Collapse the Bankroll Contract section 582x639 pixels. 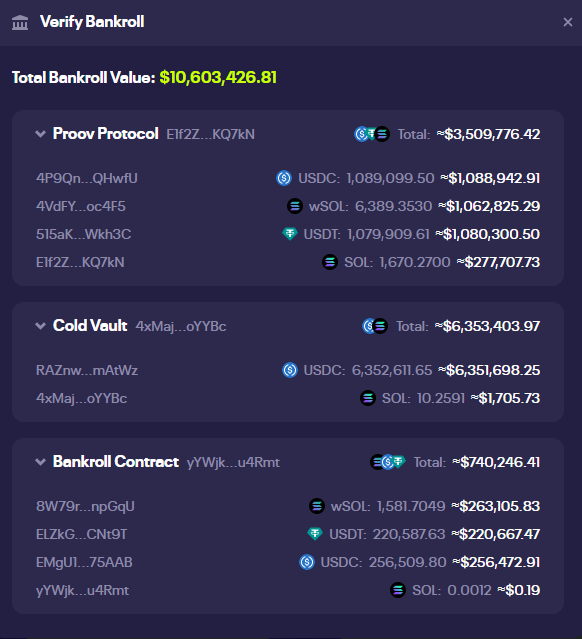click(40, 462)
